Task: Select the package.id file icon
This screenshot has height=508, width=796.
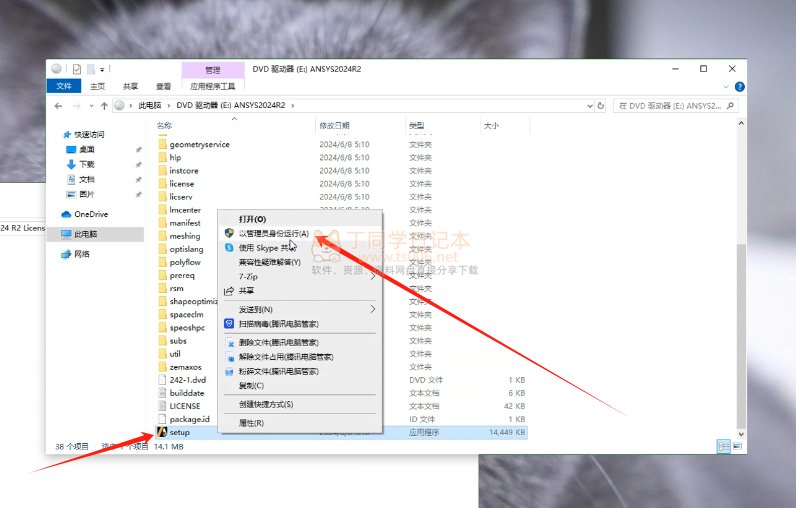Action: point(162,419)
